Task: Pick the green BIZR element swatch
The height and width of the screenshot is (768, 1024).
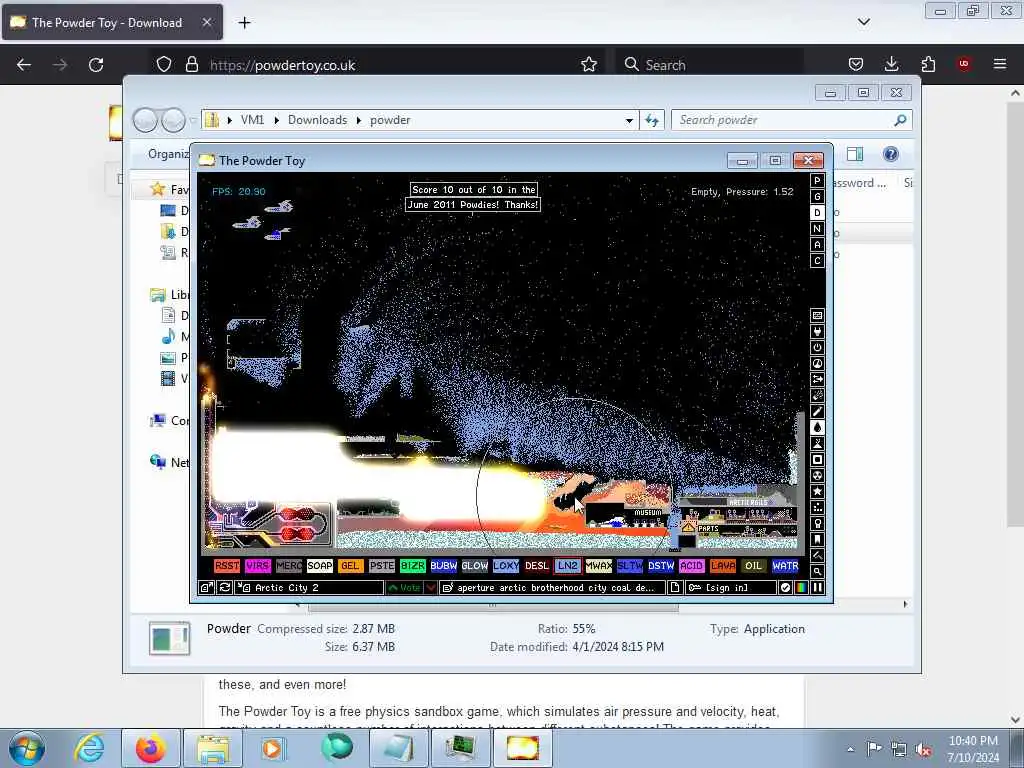Action: coord(413,566)
